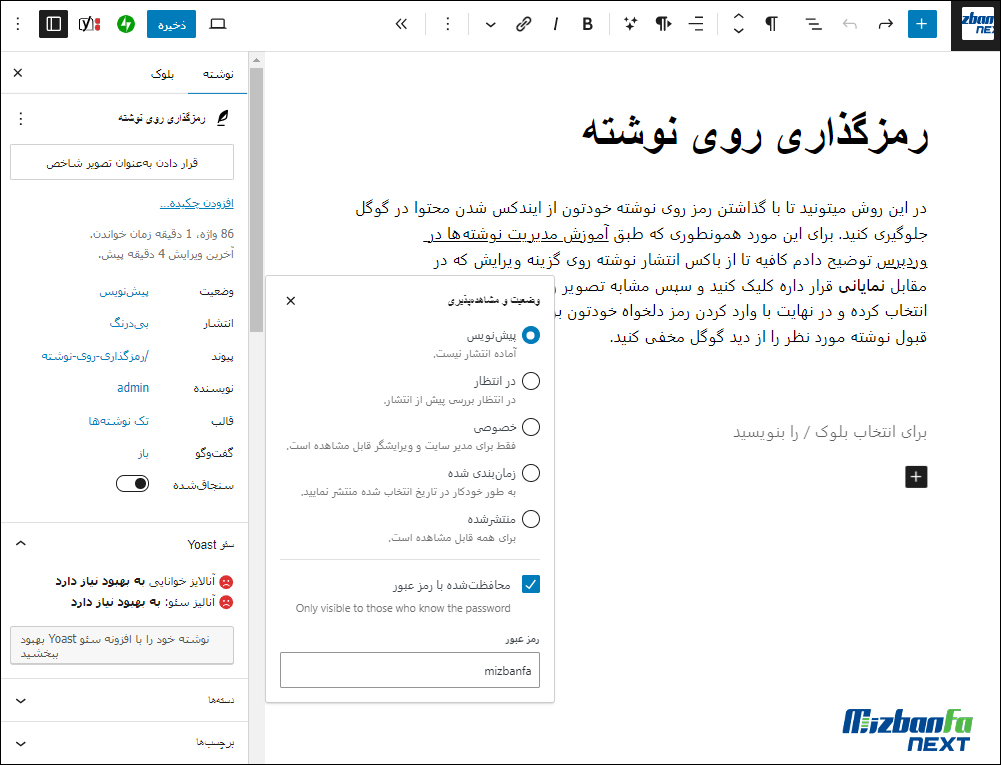Apply italic formatting with the I icon
This screenshot has height=765, width=1001.
pos(555,23)
